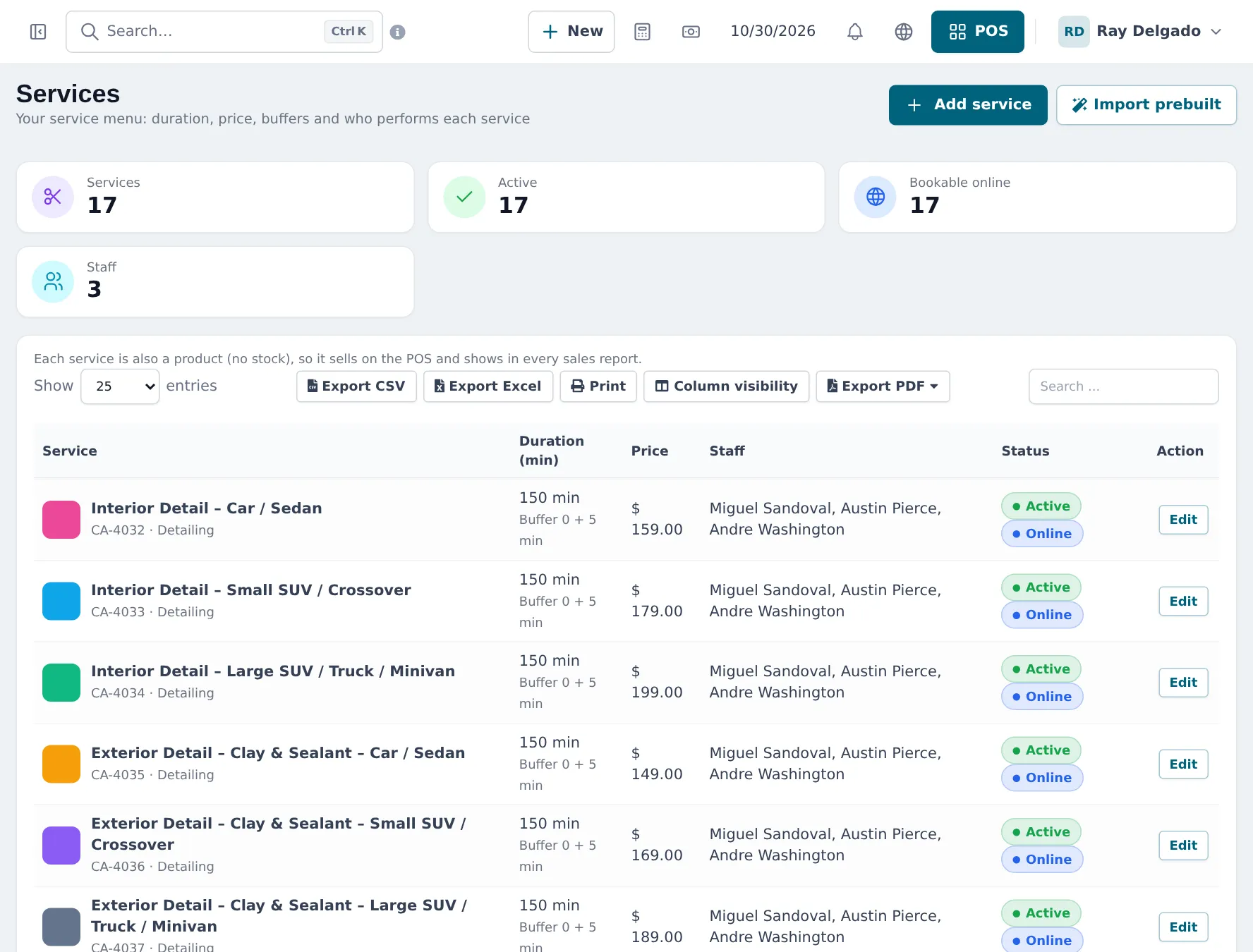Open Column visibility options
The height and width of the screenshot is (952, 1253).
(x=726, y=386)
